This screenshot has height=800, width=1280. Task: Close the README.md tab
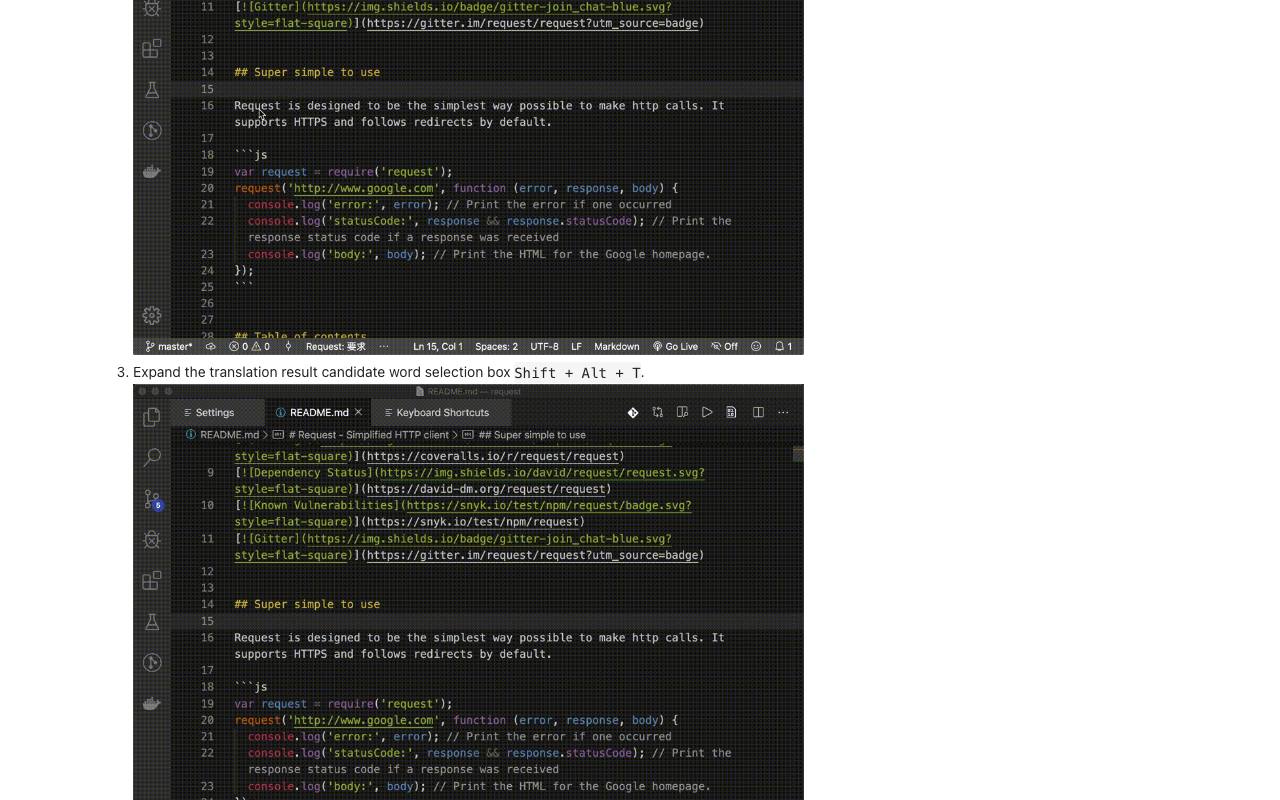pos(358,412)
